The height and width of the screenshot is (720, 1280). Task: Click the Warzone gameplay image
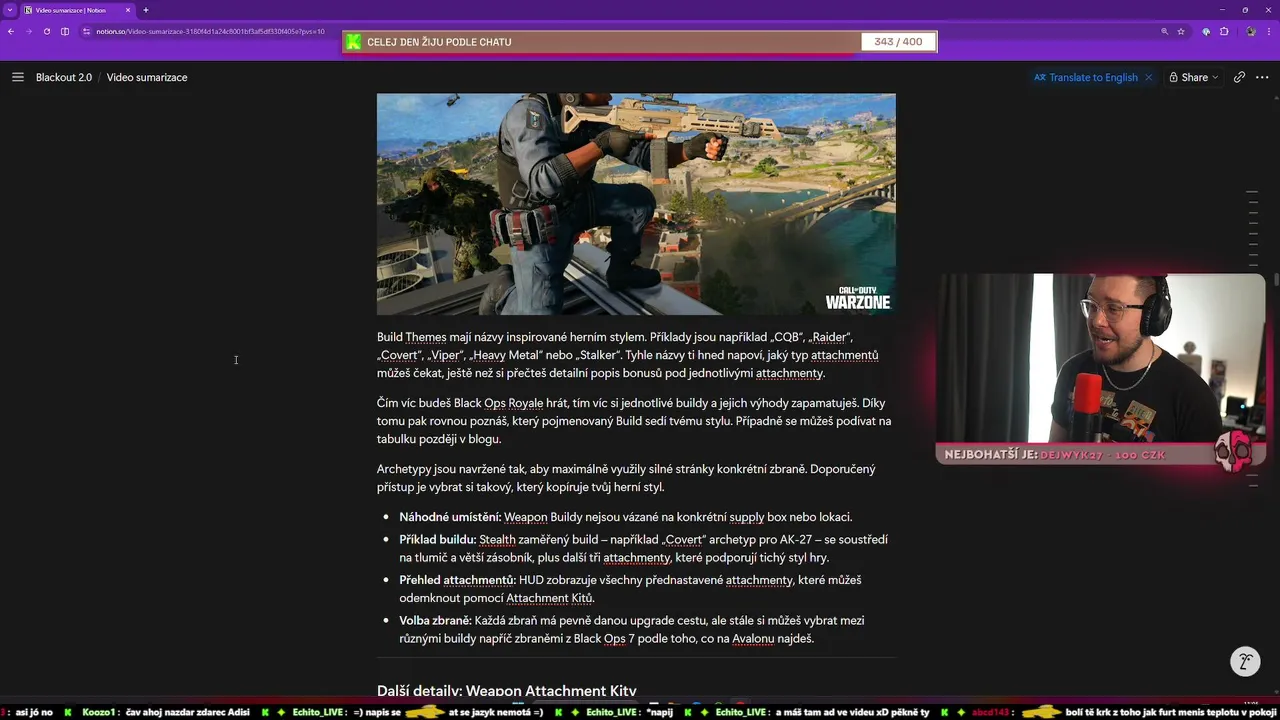[636, 204]
